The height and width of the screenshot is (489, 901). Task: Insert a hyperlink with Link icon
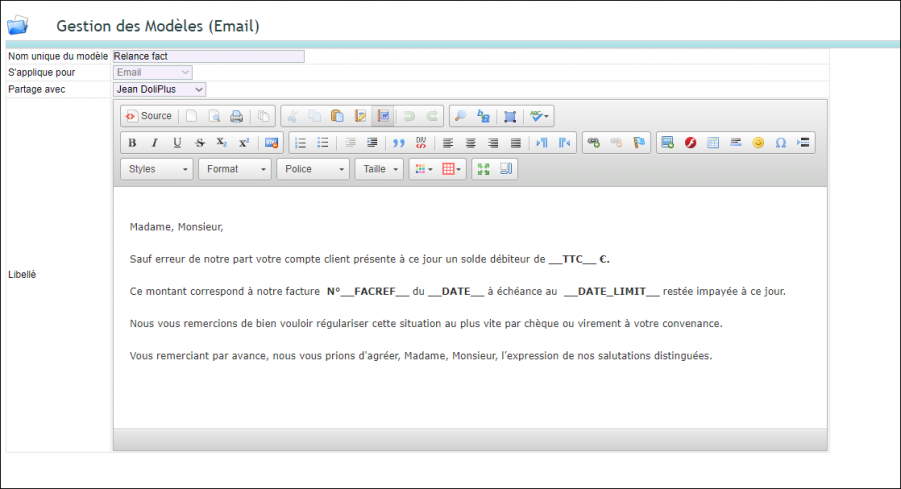point(594,143)
